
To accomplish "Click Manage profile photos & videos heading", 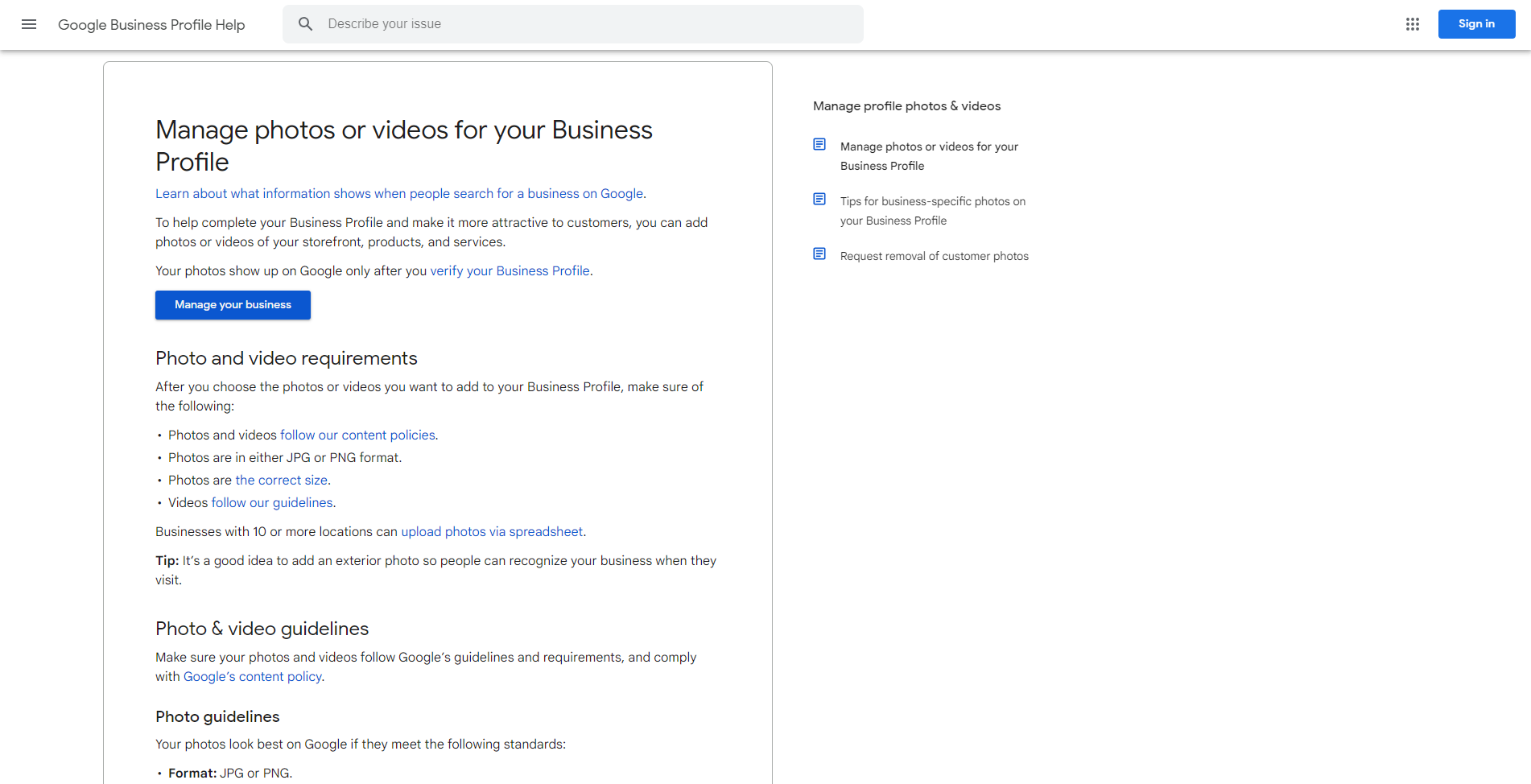I will [906, 106].
